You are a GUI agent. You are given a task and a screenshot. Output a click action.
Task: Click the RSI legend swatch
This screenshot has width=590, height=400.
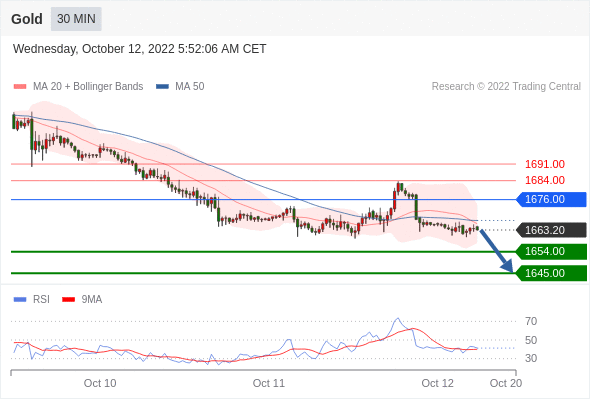coord(20,300)
